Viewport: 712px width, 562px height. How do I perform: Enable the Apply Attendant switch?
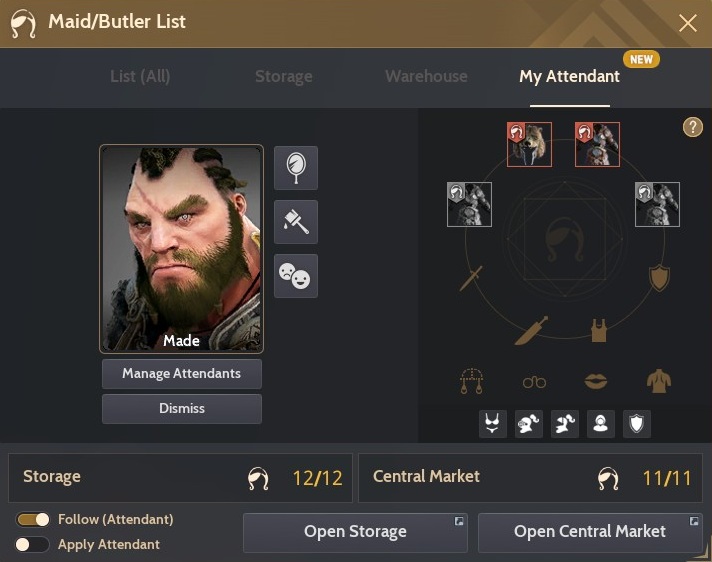(x=33, y=544)
